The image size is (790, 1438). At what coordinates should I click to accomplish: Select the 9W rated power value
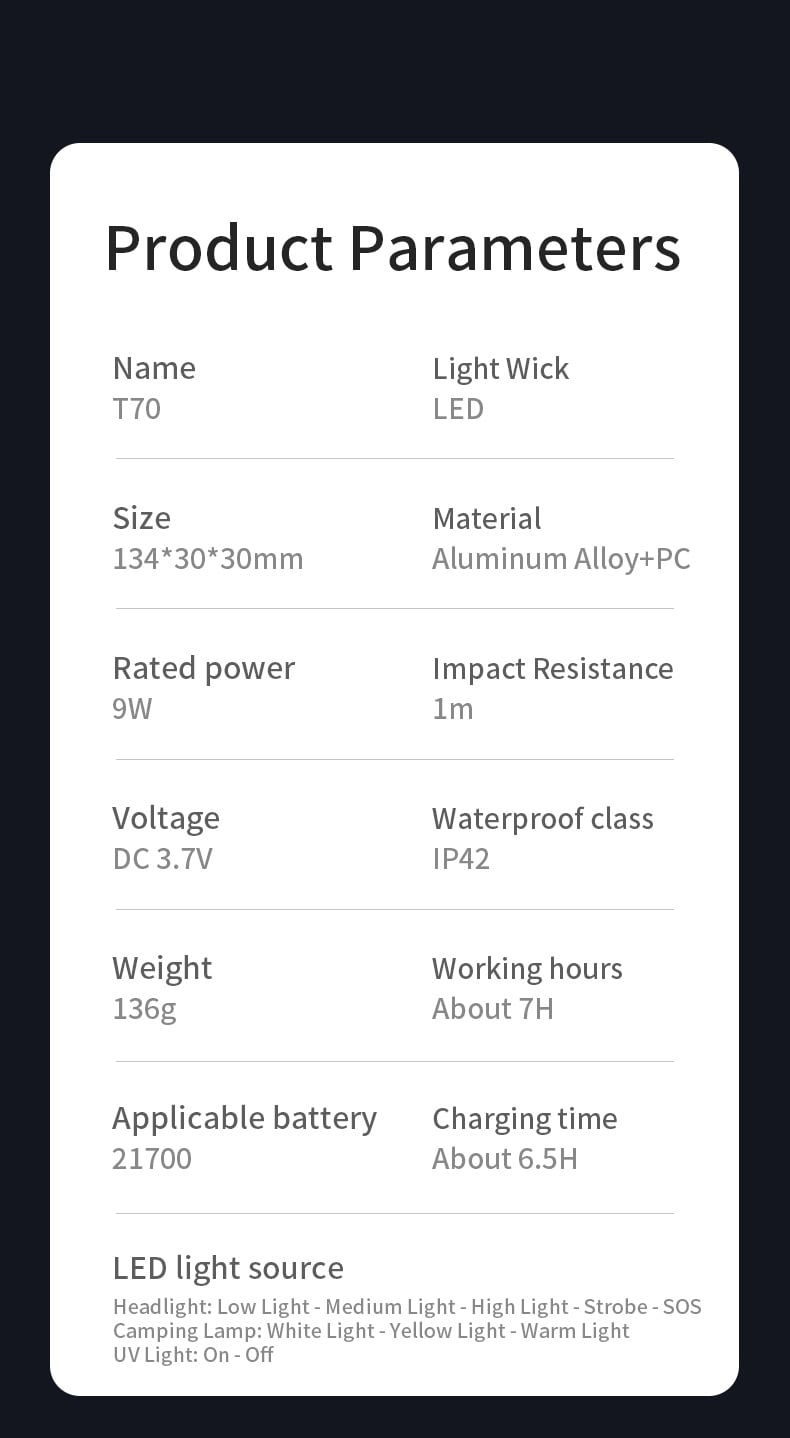coord(132,709)
